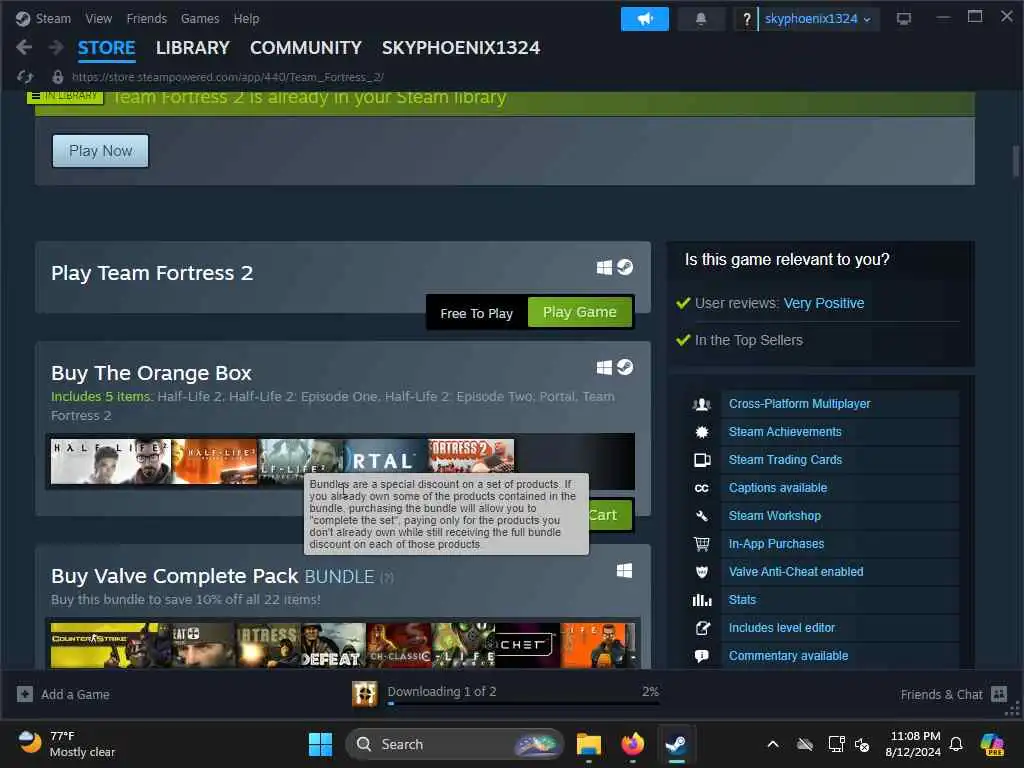Open Valve Anti-Cheat enabled link
Screen dimensions: 1024x768
[796, 571]
